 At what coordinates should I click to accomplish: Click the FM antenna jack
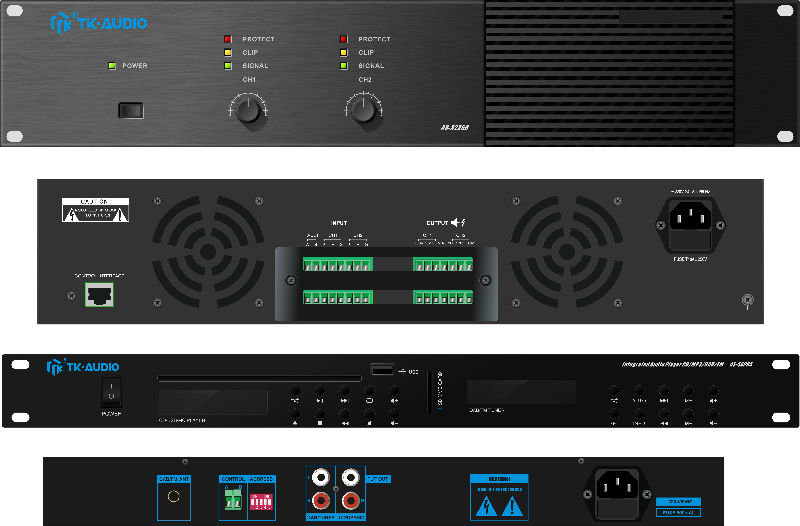(173, 495)
